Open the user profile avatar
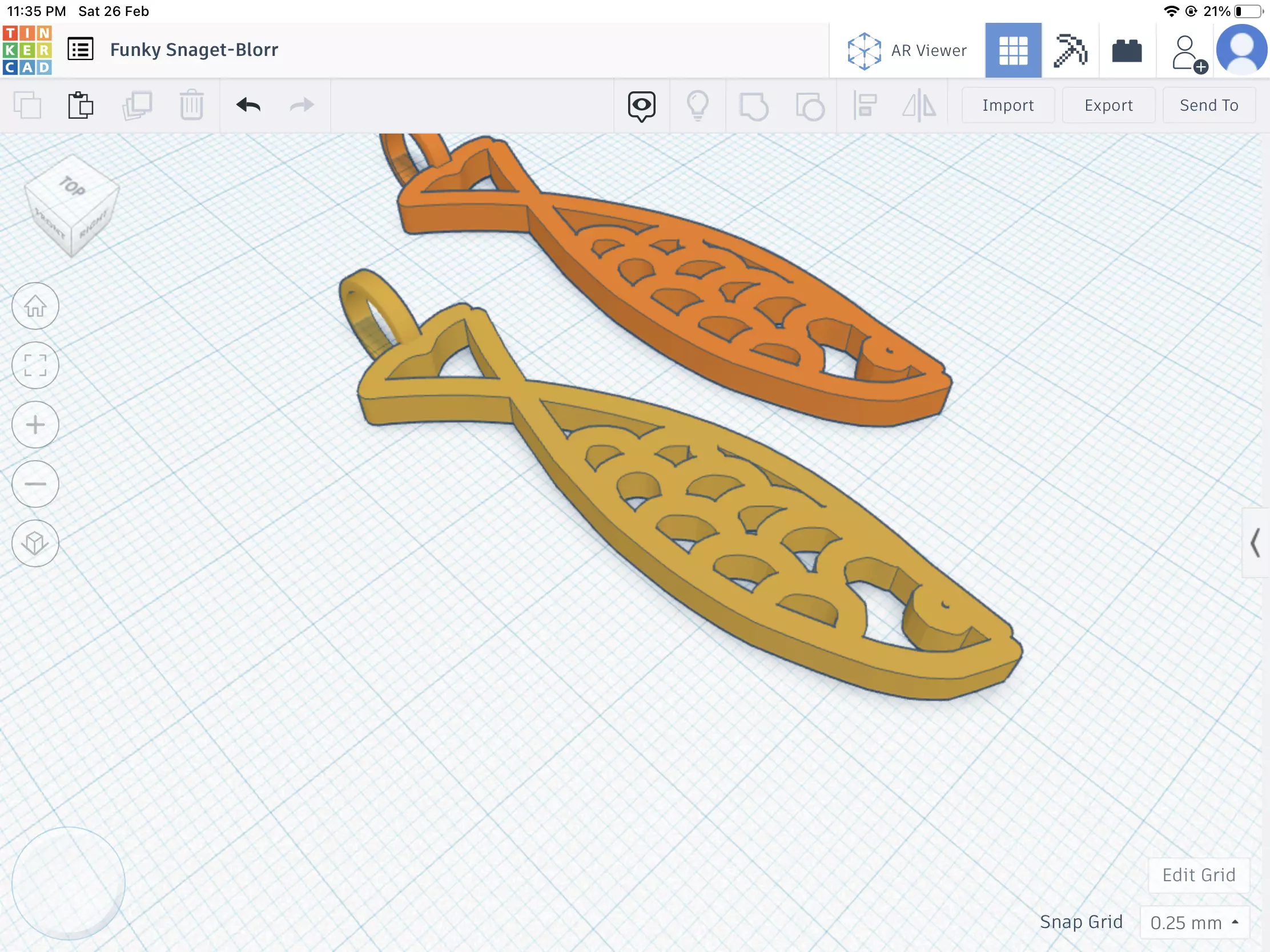Image resolution: width=1270 pixels, height=952 pixels. pos(1241,49)
